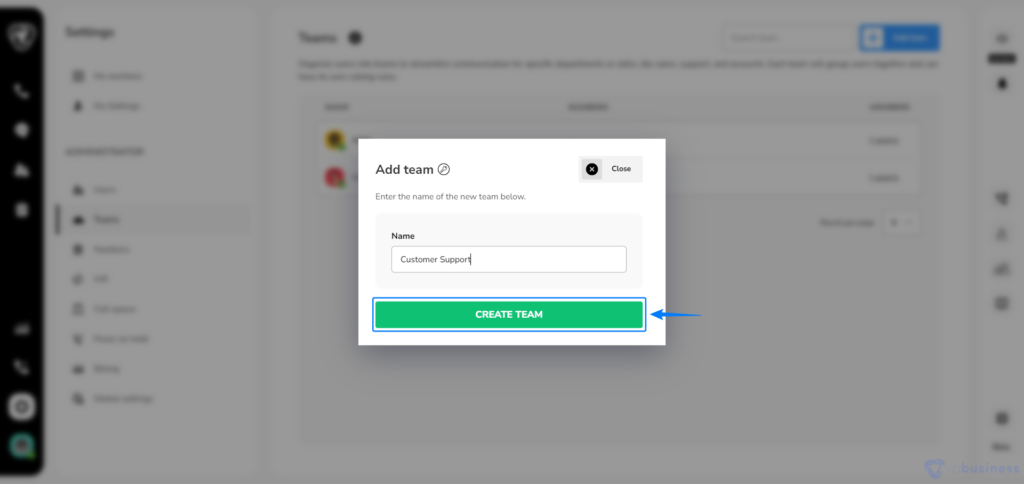Image resolution: width=1024 pixels, height=484 pixels.
Task: Click the yellow team avatar in list
Action: (x=335, y=140)
